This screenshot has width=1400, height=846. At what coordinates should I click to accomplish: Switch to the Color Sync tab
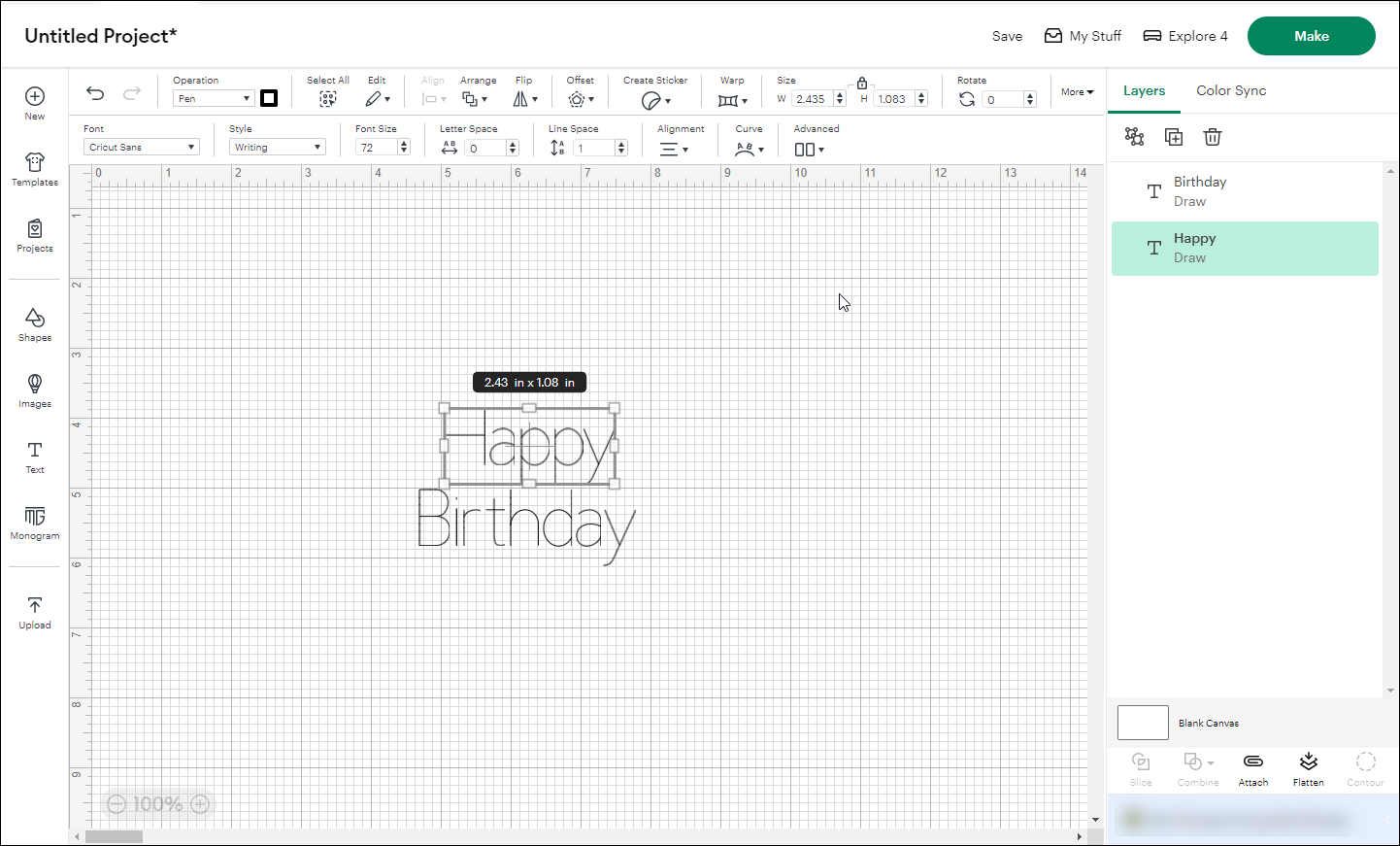1231,90
